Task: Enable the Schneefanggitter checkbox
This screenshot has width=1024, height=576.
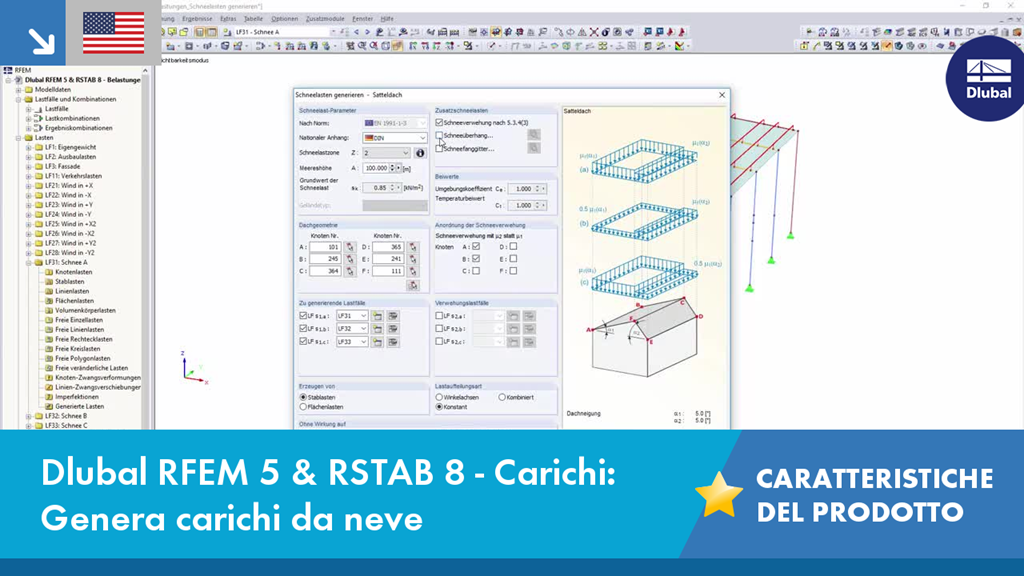Action: pyautogui.click(x=439, y=149)
